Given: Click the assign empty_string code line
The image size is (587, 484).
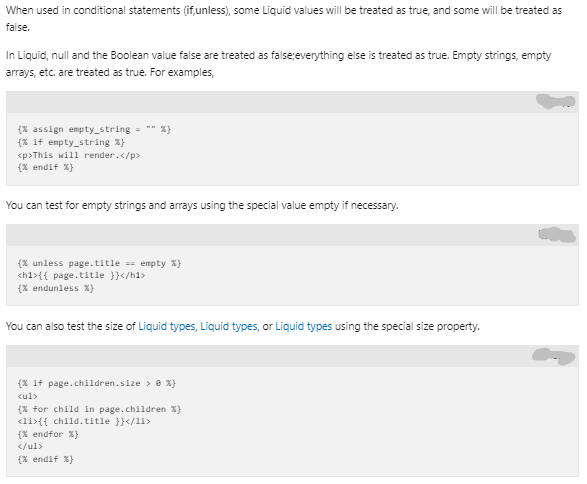Looking at the screenshot, I should [x=94, y=130].
